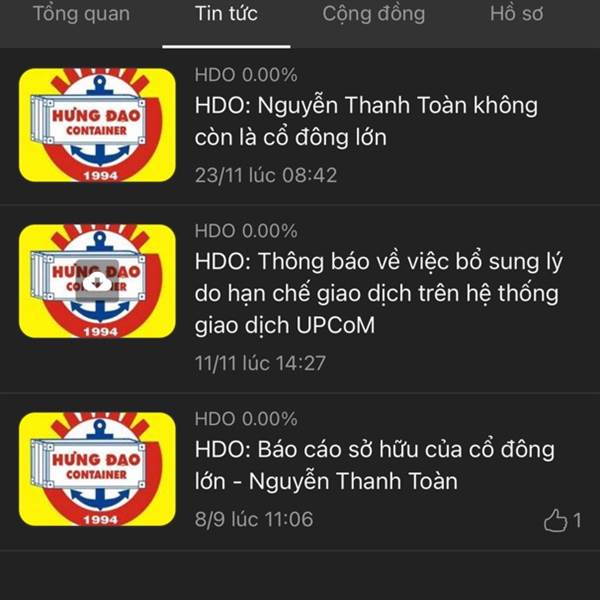
Task: Click the 8/9 lúc 11:06 timestamp
Action: tap(254, 519)
